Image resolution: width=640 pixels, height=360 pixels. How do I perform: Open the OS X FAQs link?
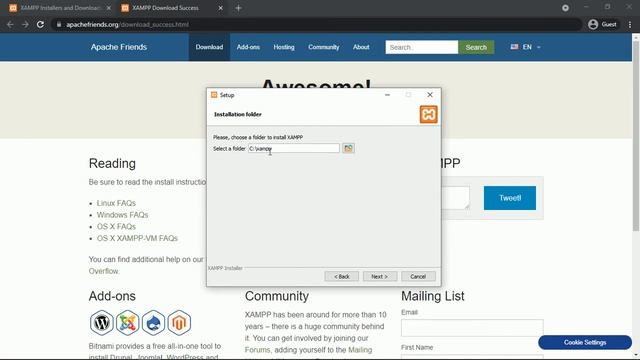[116, 227]
